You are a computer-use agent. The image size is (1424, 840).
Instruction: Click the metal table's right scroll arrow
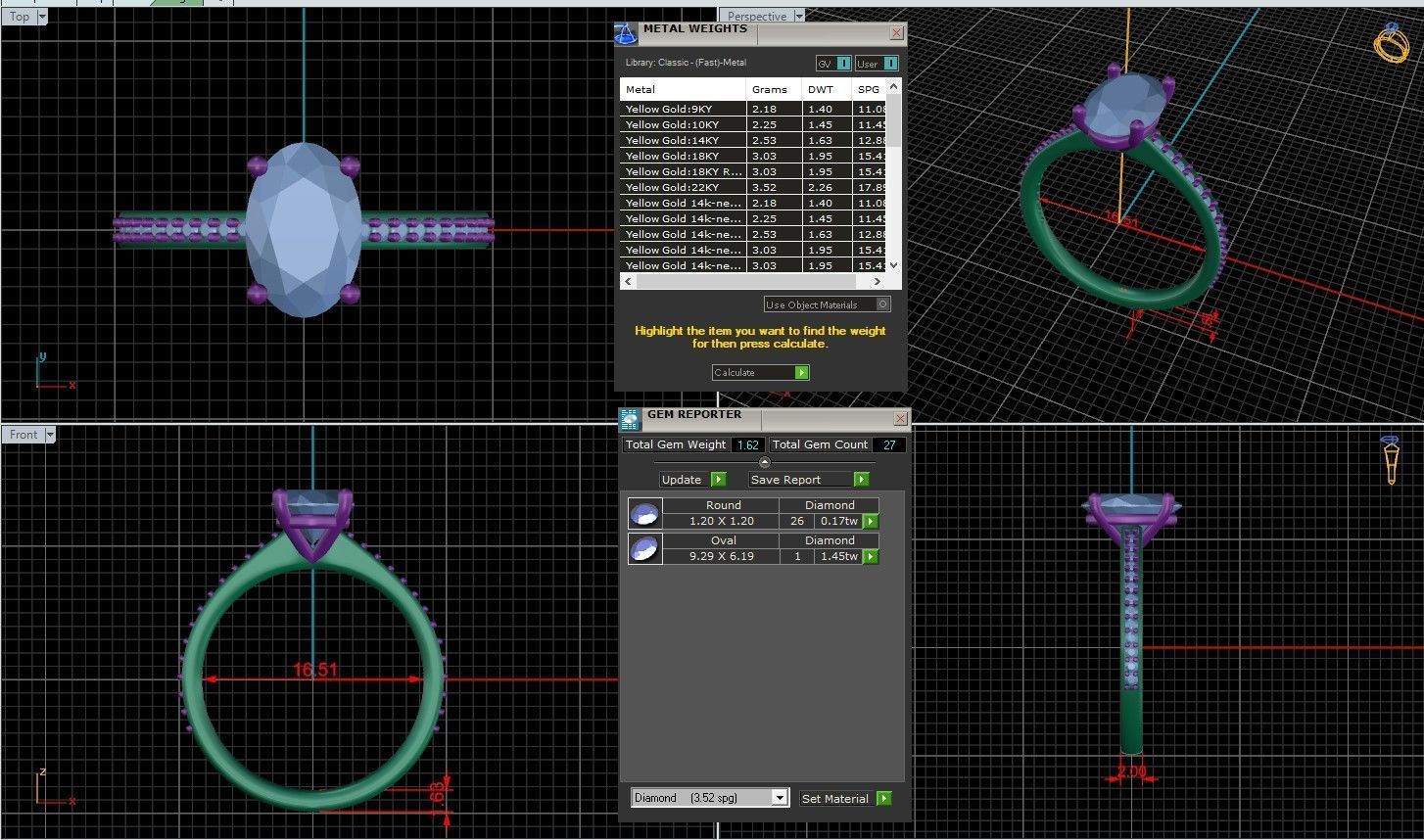point(877,282)
